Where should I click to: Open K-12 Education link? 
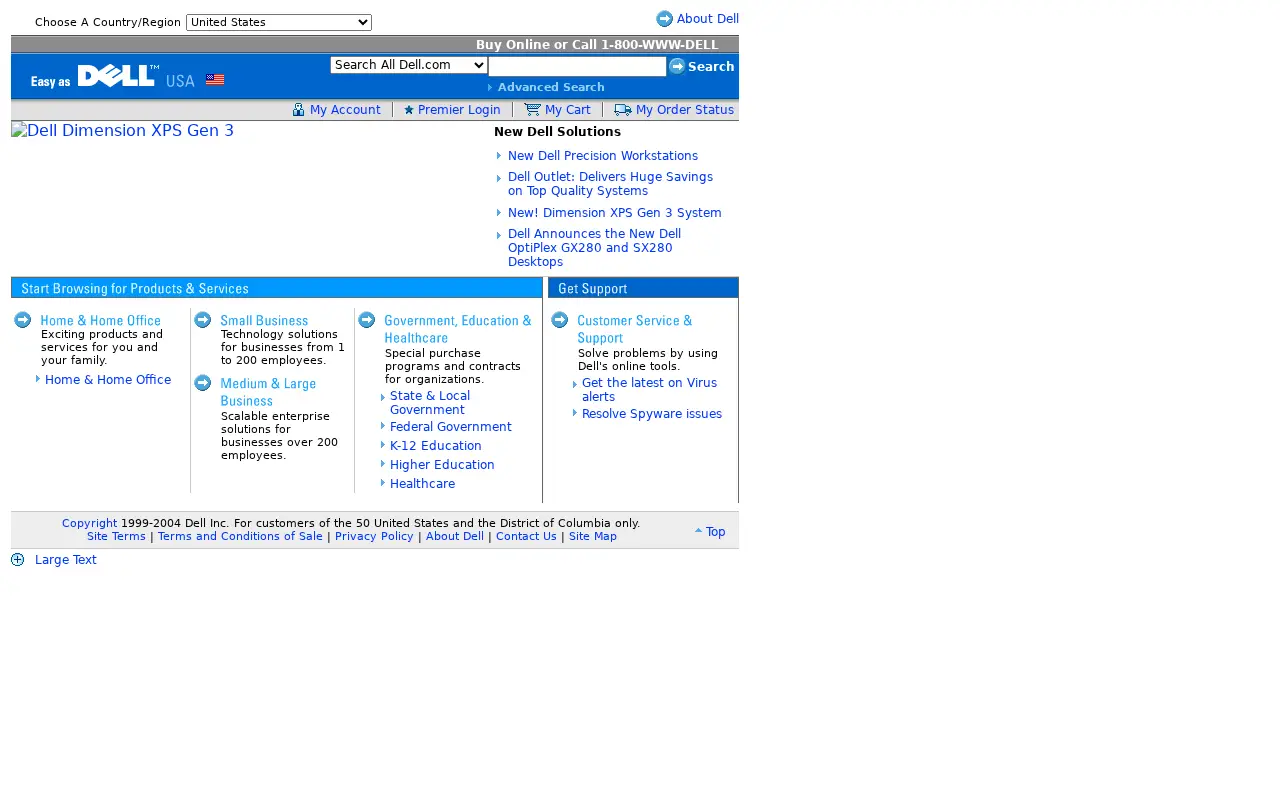click(x=436, y=446)
